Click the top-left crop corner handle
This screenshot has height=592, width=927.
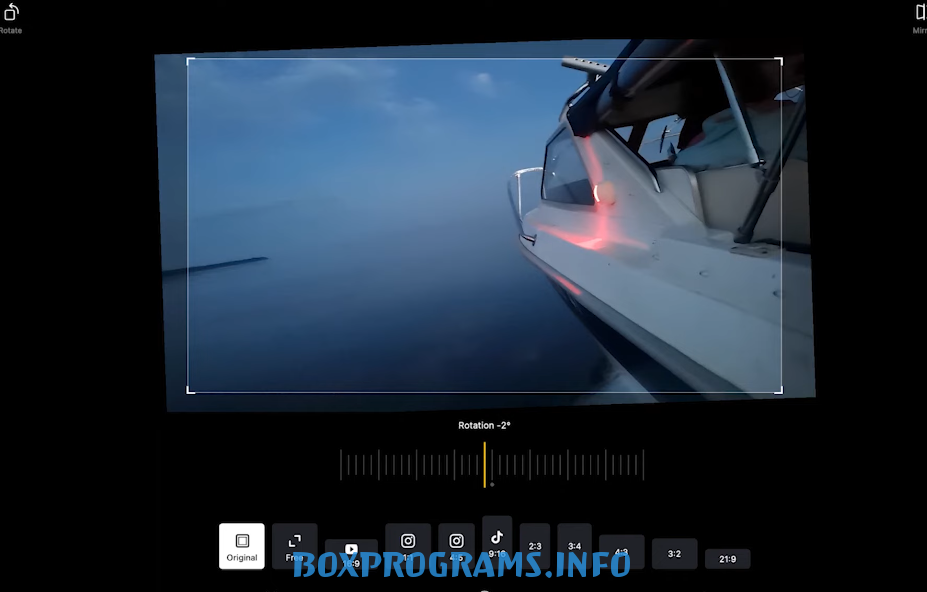pos(189,60)
